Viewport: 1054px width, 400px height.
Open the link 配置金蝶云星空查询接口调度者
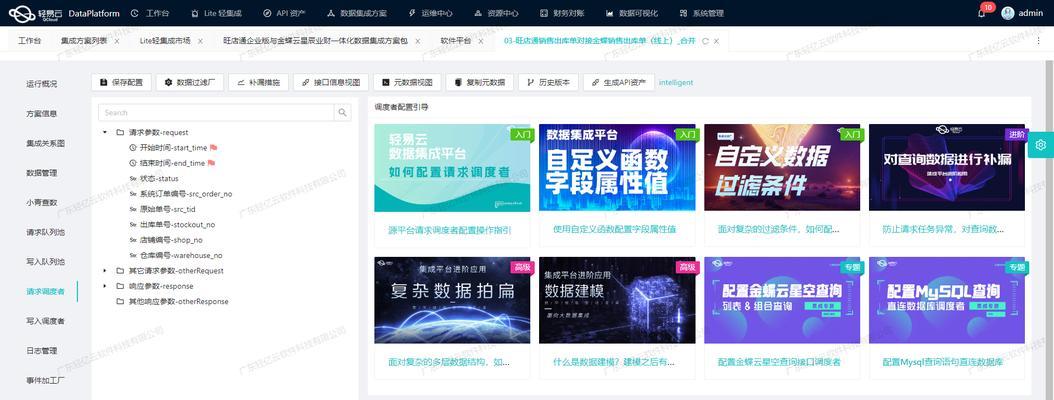tap(779, 362)
